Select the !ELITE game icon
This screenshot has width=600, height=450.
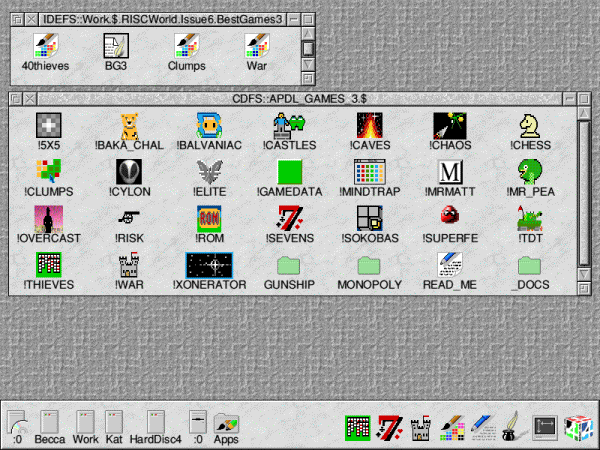pos(209,172)
